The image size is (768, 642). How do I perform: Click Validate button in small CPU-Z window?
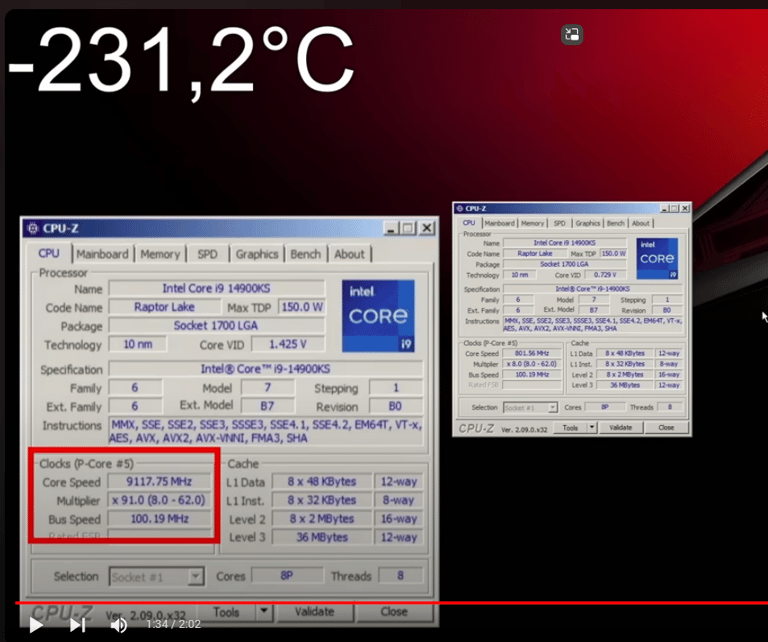click(x=621, y=428)
